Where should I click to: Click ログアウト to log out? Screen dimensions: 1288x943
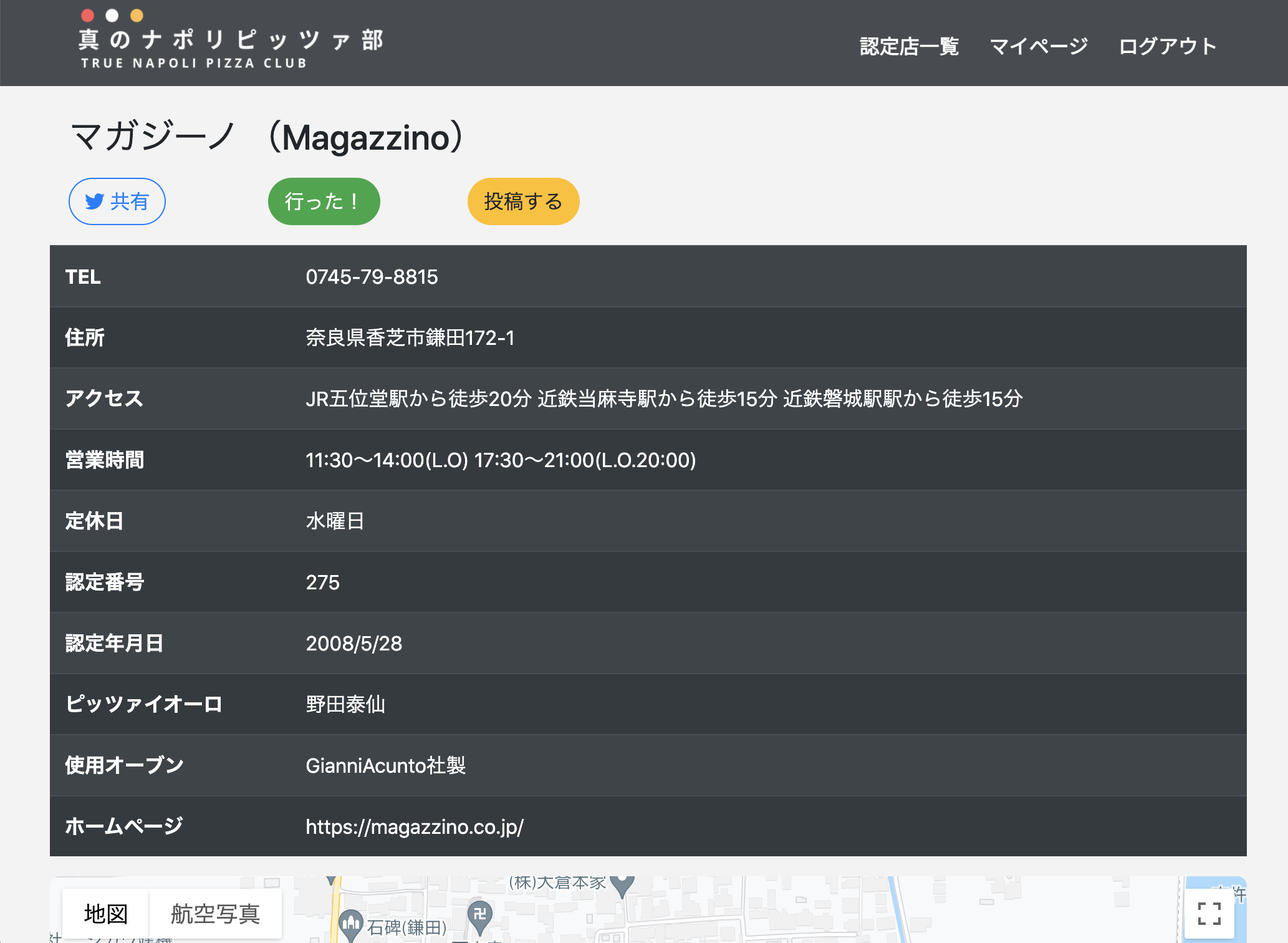click(1167, 46)
